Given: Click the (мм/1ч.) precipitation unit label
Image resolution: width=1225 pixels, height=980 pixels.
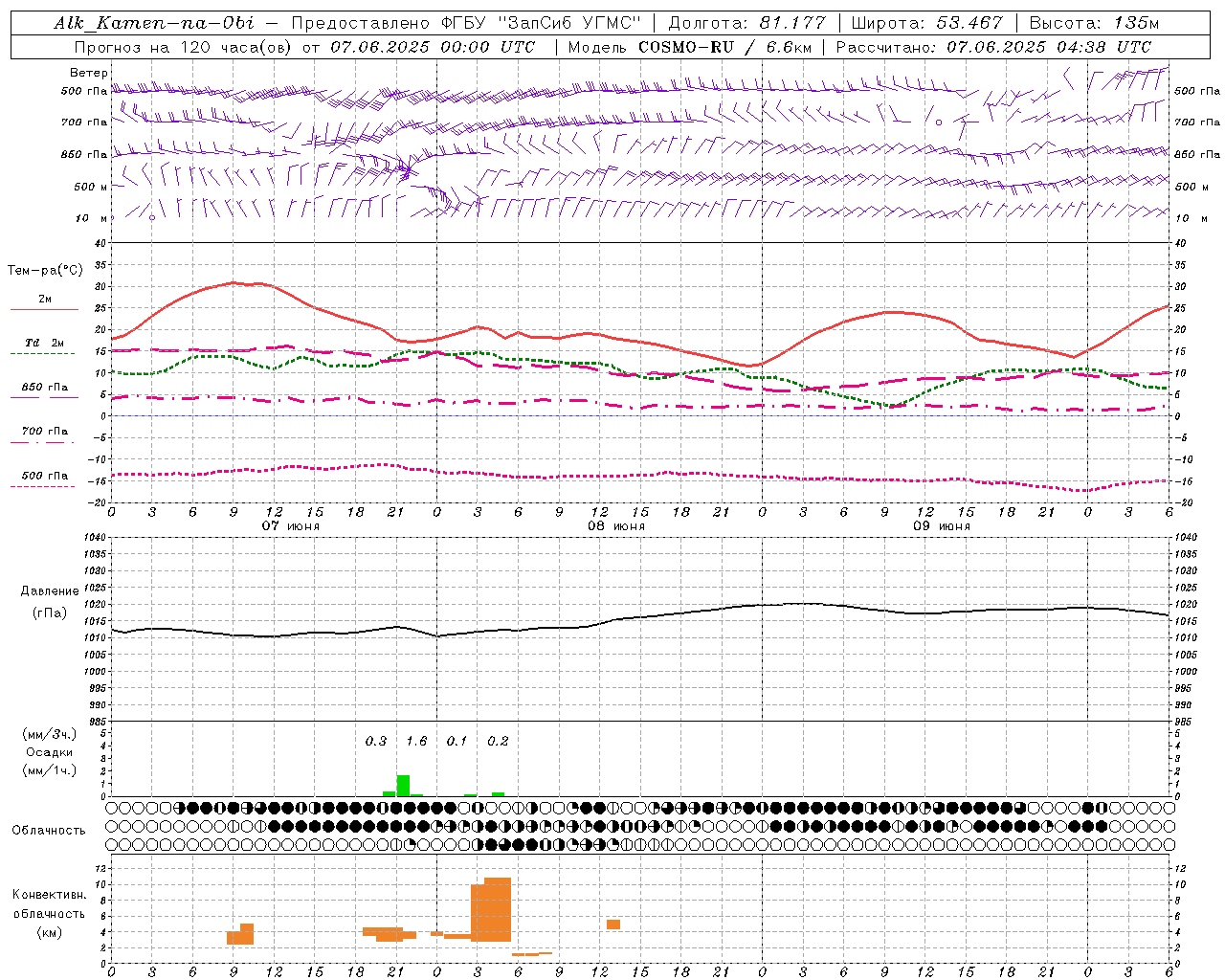Looking at the screenshot, I should click(x=49, y=770).
